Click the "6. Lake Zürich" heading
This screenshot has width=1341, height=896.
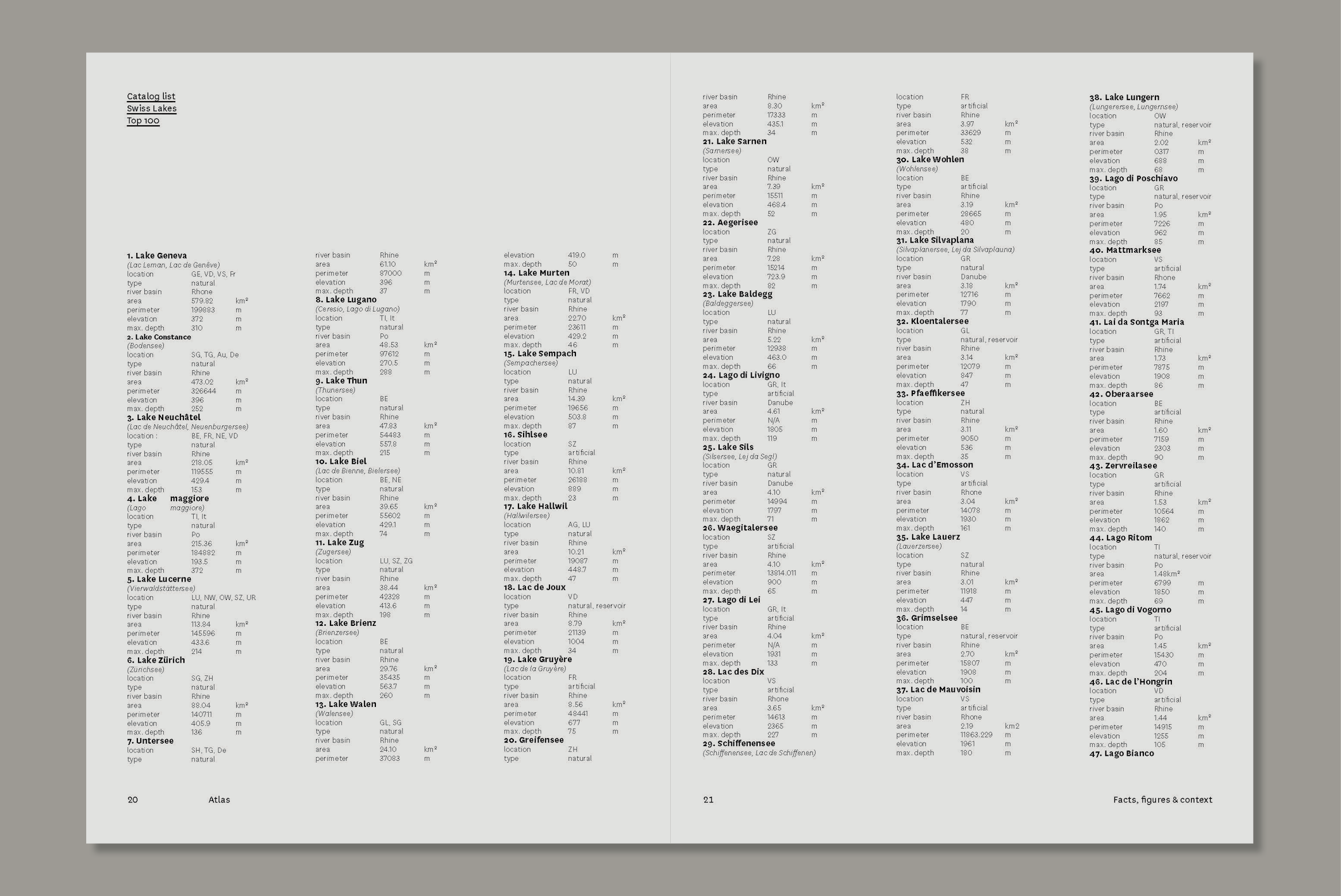pos(156,660)
